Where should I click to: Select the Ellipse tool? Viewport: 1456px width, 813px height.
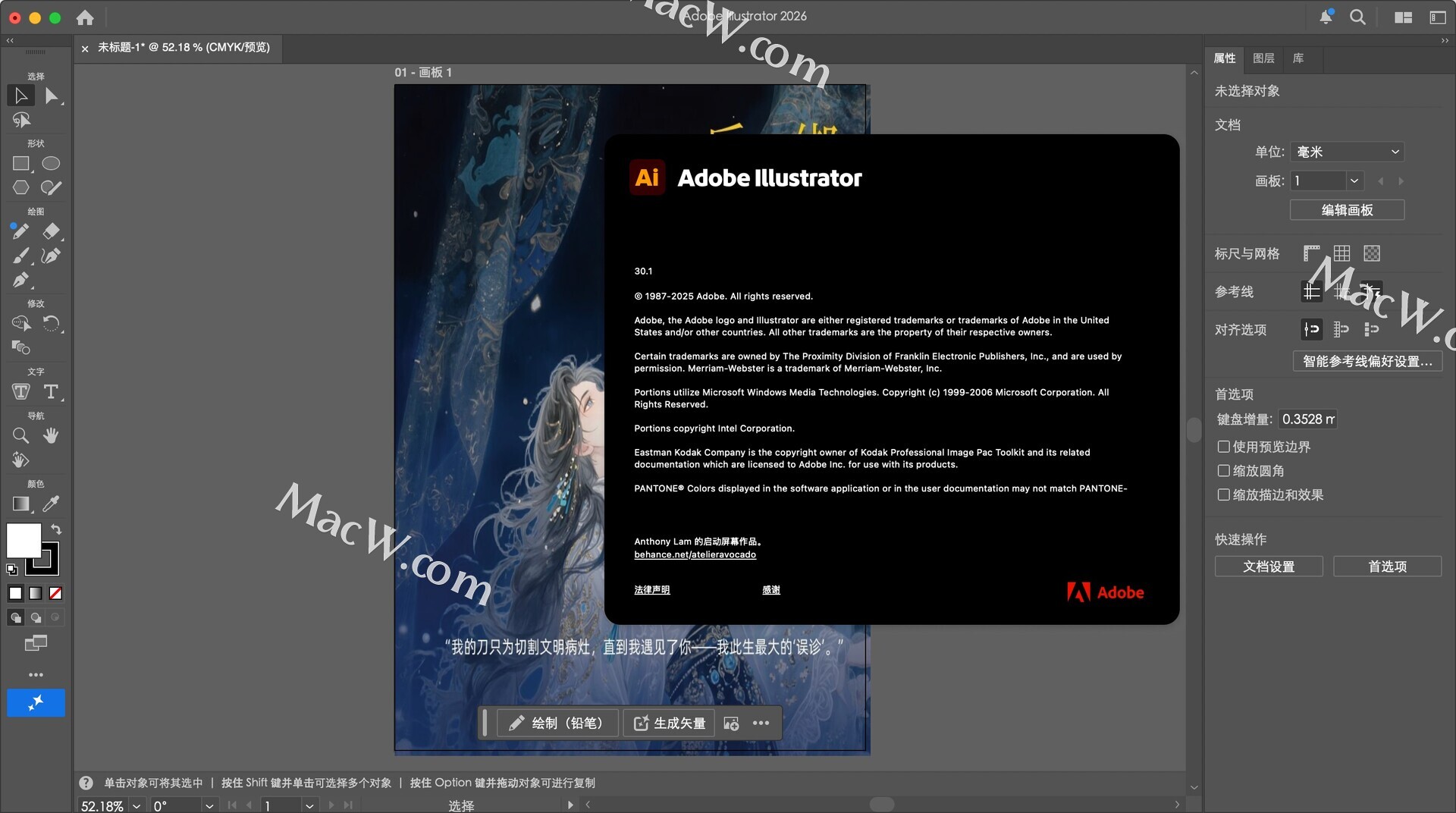tap(51, 164)
